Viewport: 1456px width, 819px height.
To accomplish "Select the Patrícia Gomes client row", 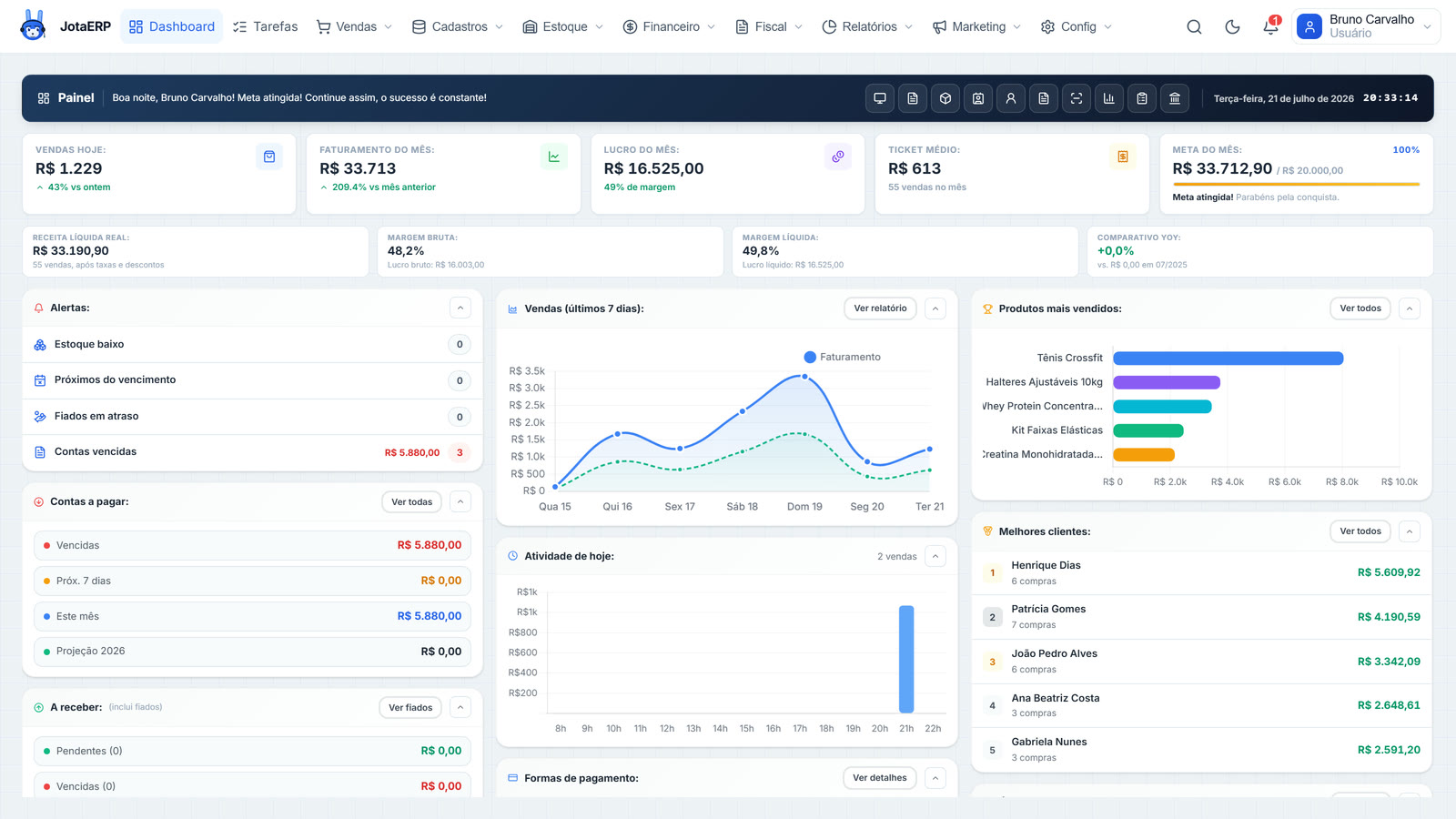I will 1201,617.
